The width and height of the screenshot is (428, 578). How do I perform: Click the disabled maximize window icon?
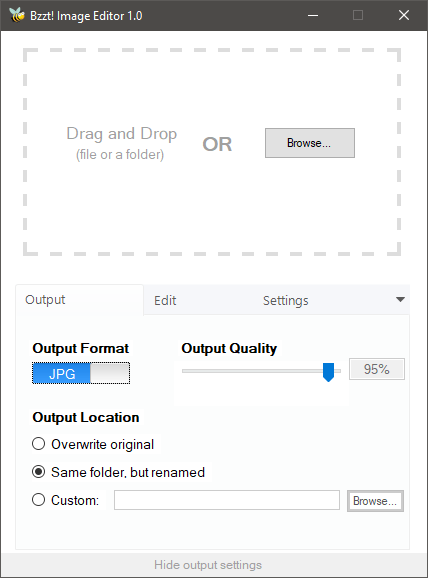[358, 15]
